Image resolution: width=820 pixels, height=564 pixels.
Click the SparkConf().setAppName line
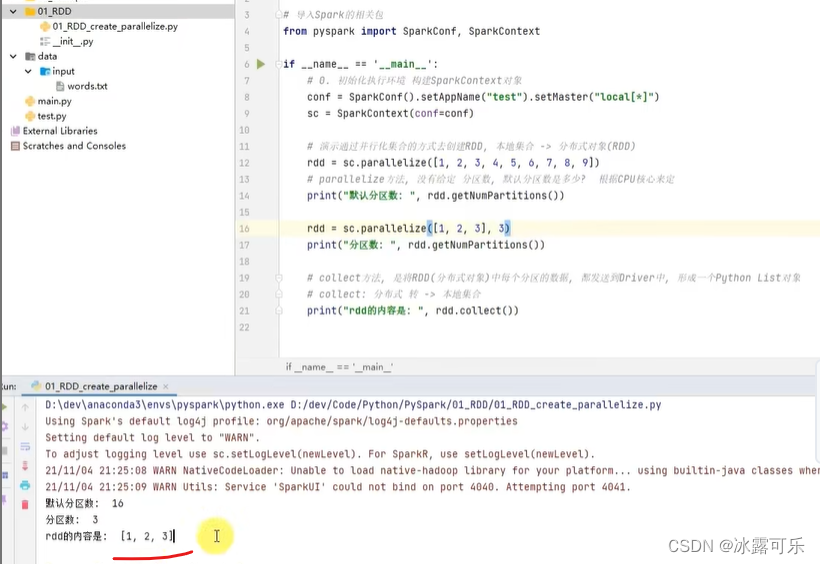coord(483,97)
